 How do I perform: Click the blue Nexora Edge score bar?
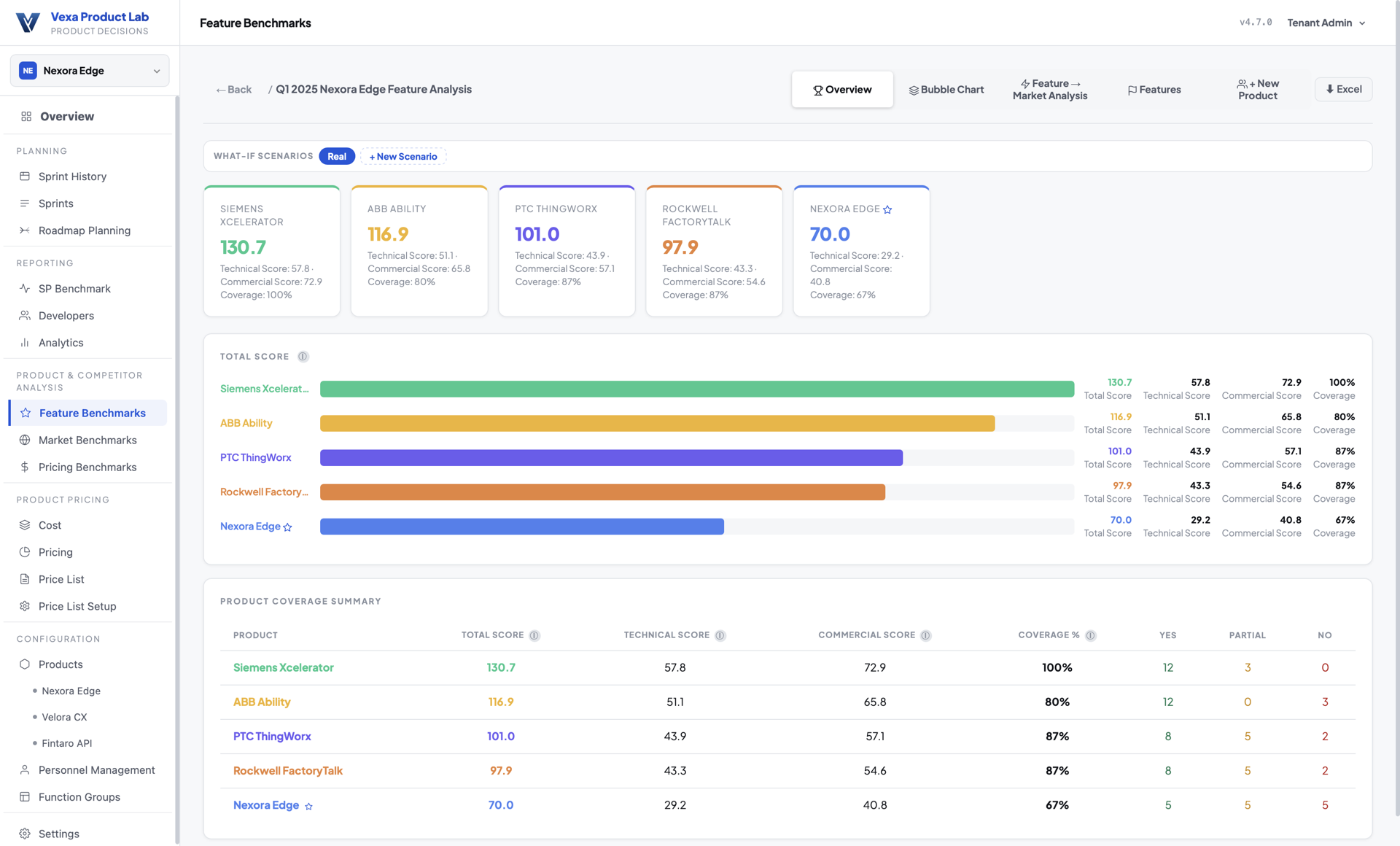(x=522, y=527)
